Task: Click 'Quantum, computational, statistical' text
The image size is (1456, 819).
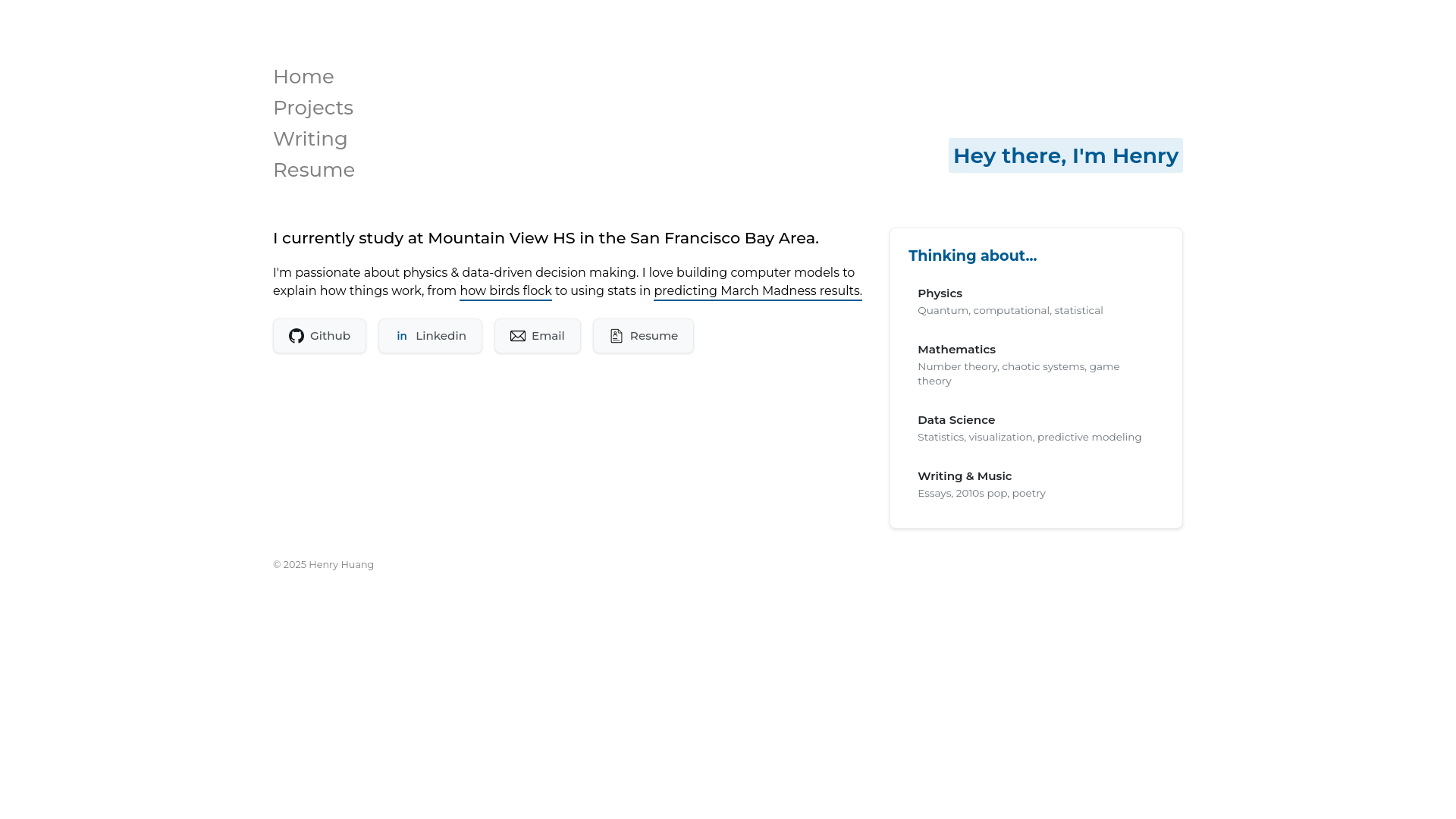Action: [x=1010, y=310]
